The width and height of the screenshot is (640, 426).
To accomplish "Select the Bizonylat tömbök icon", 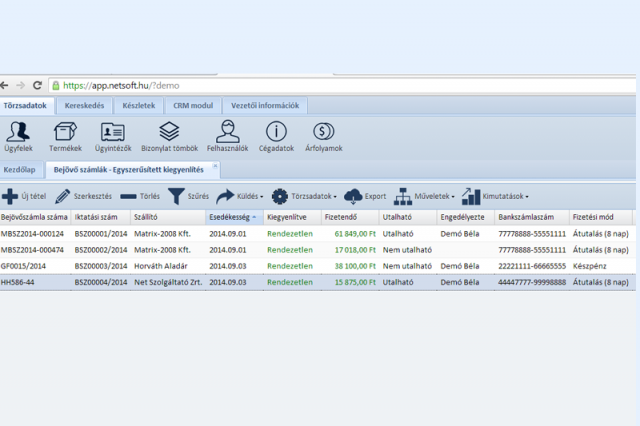I will (x=169, y=134).
